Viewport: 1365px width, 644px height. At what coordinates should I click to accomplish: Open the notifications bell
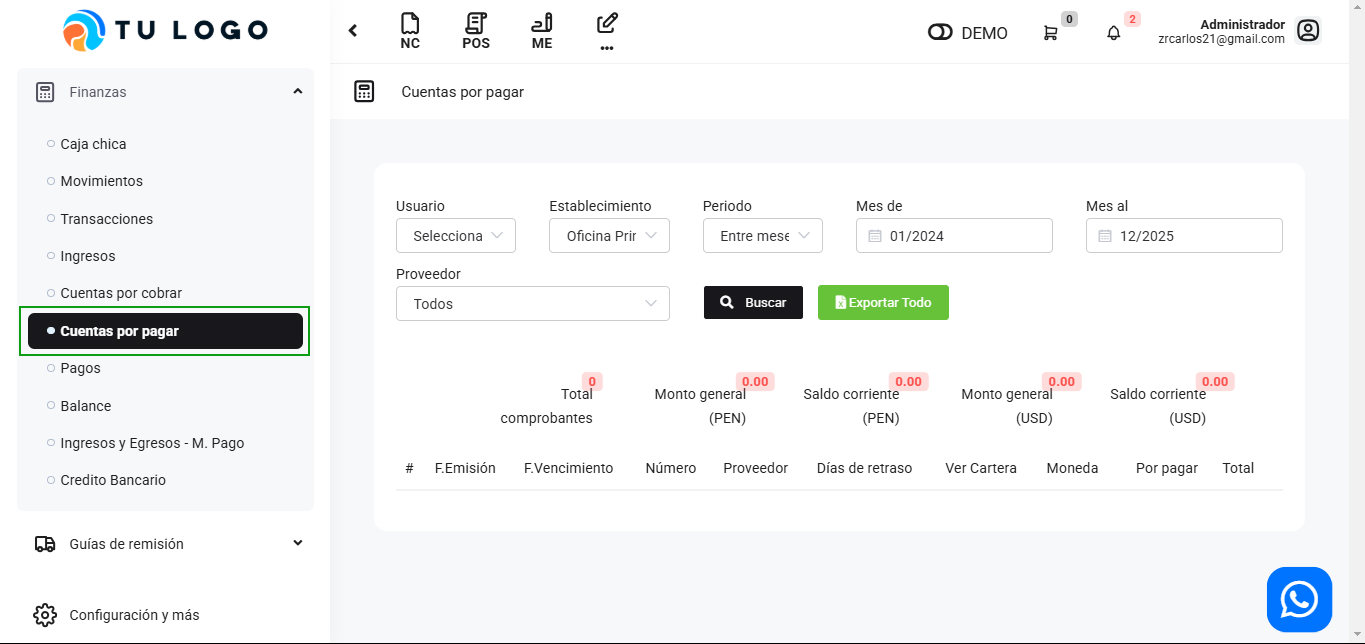point(1113,33)
